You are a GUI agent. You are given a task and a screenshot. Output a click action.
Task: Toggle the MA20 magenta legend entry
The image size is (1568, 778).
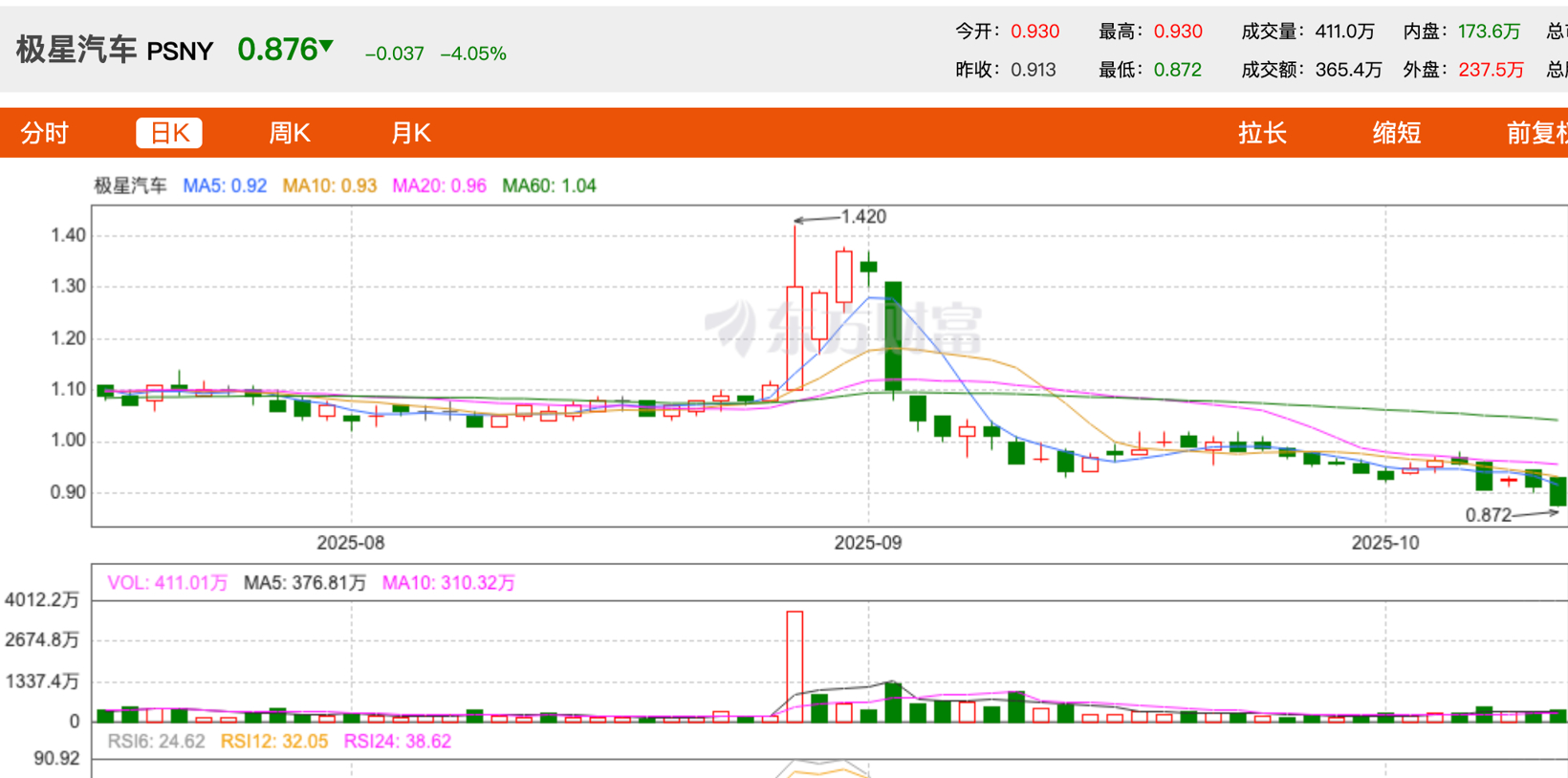tap(439, 185)
